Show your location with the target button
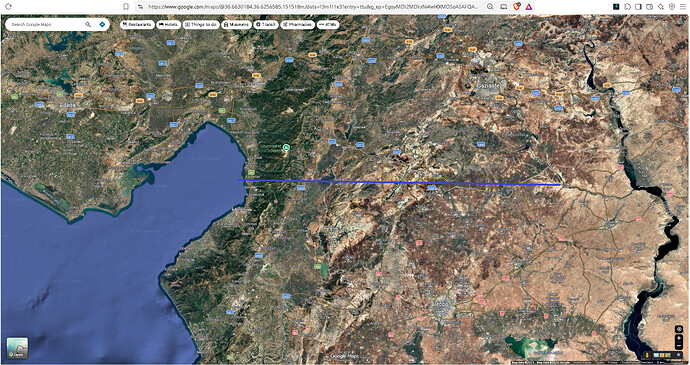Screen dimensions: 690x365 point(679,329)
